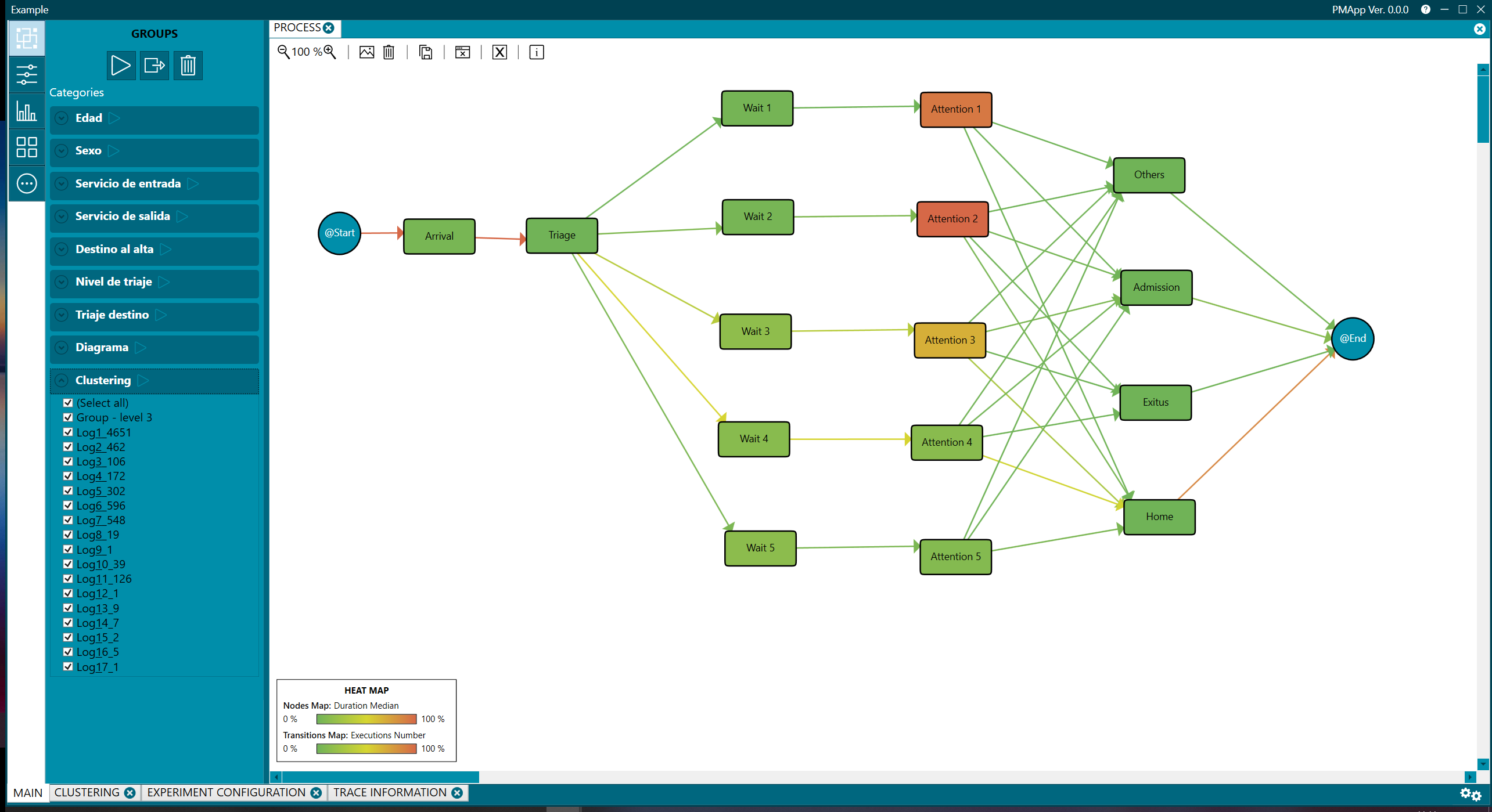
Task: Uncheck Group - level 3
Action: (68, 417)
